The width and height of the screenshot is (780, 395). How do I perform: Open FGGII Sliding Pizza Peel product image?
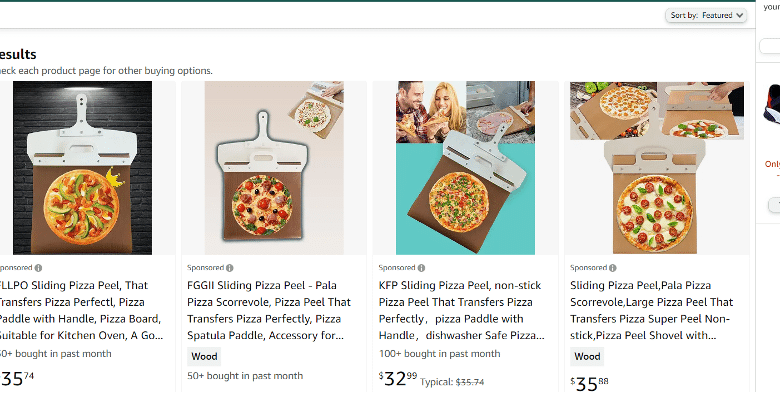(x=274, y=168)
